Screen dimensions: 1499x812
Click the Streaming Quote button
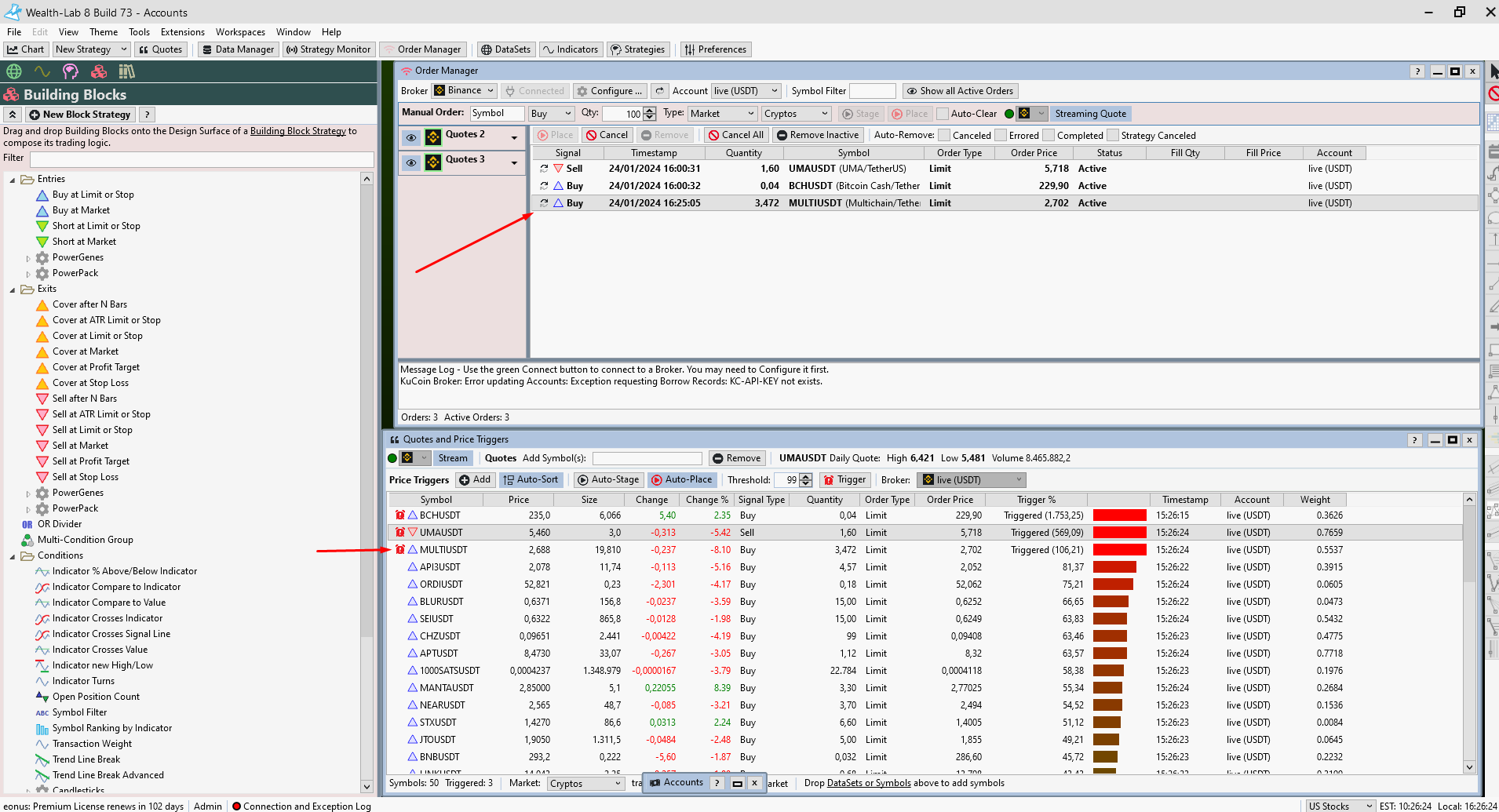(1090, 114)
